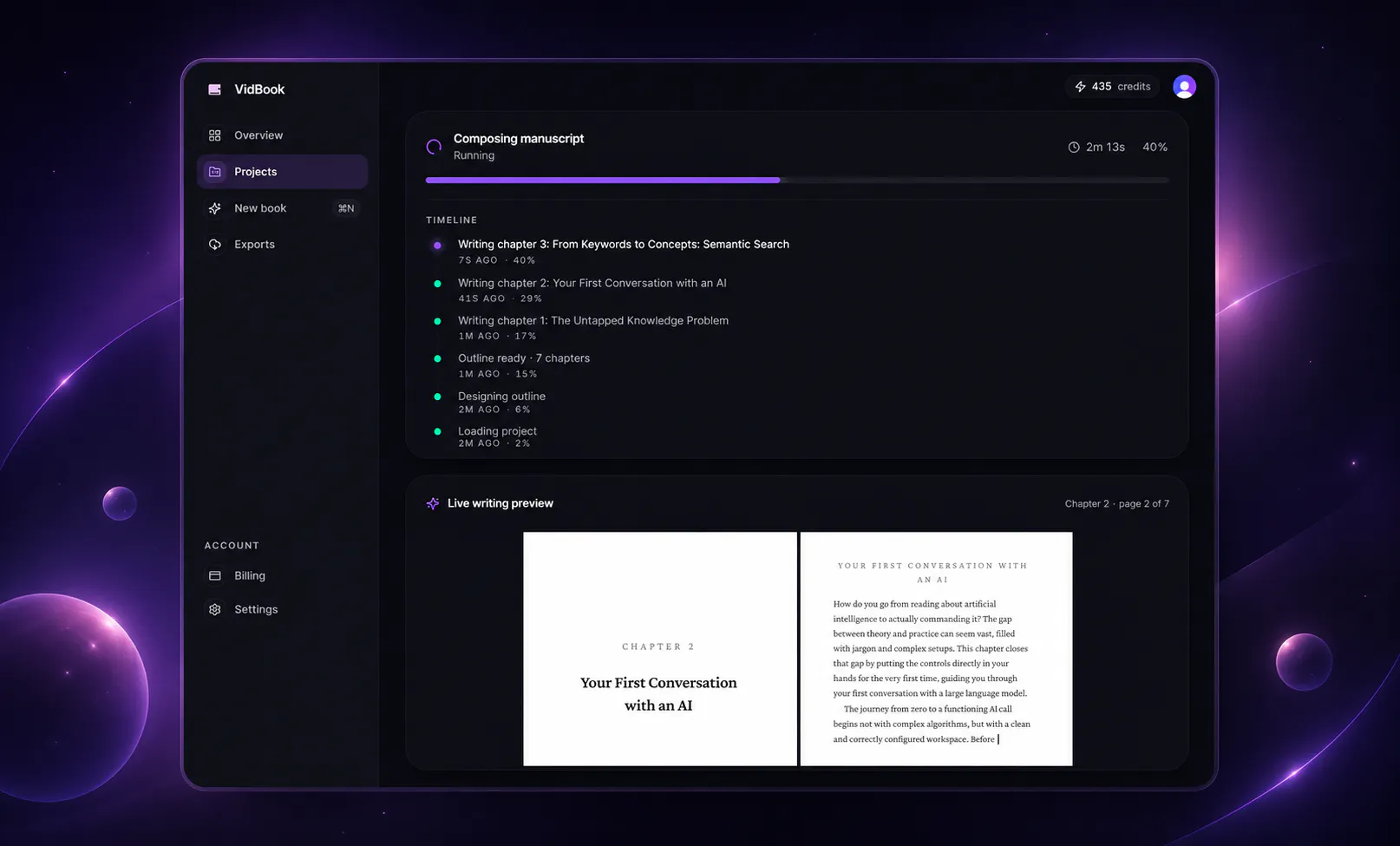Click the TIMELINE section heading

(x=451, y=220)
